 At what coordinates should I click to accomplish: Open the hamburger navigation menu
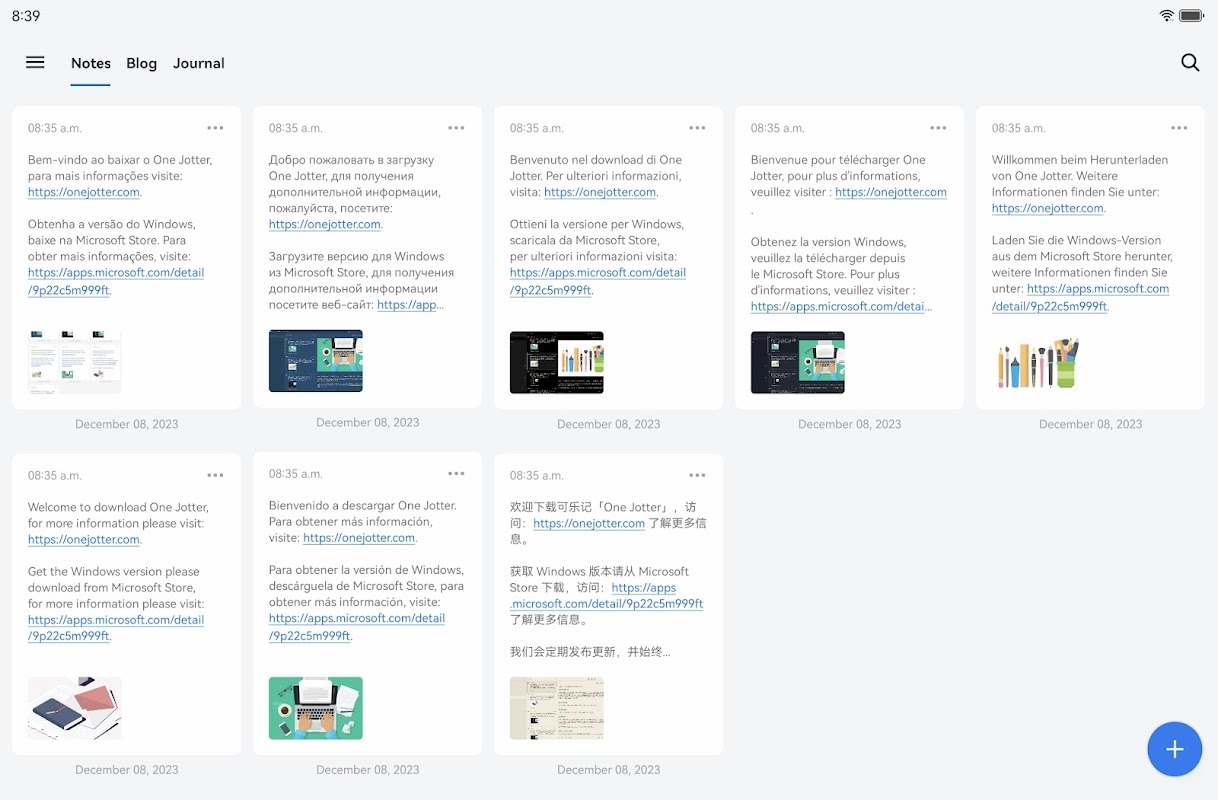(35, 62)
